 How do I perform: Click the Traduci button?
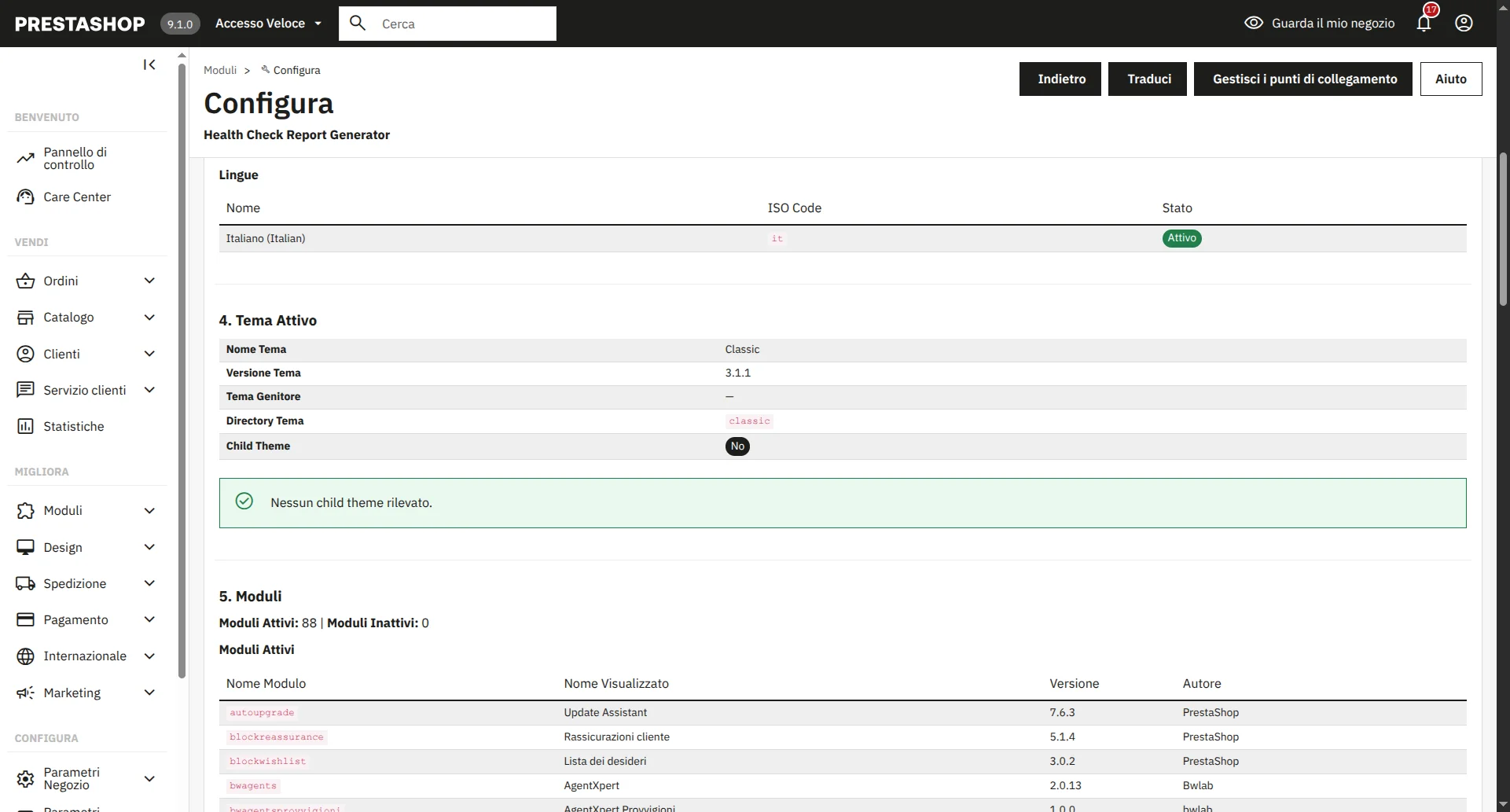pos(1147,79)
